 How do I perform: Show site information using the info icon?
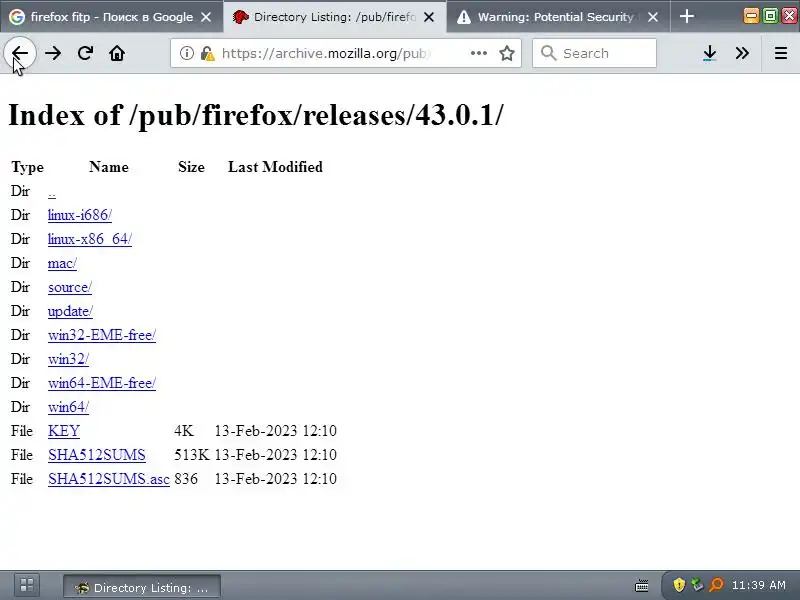[187, 53]
